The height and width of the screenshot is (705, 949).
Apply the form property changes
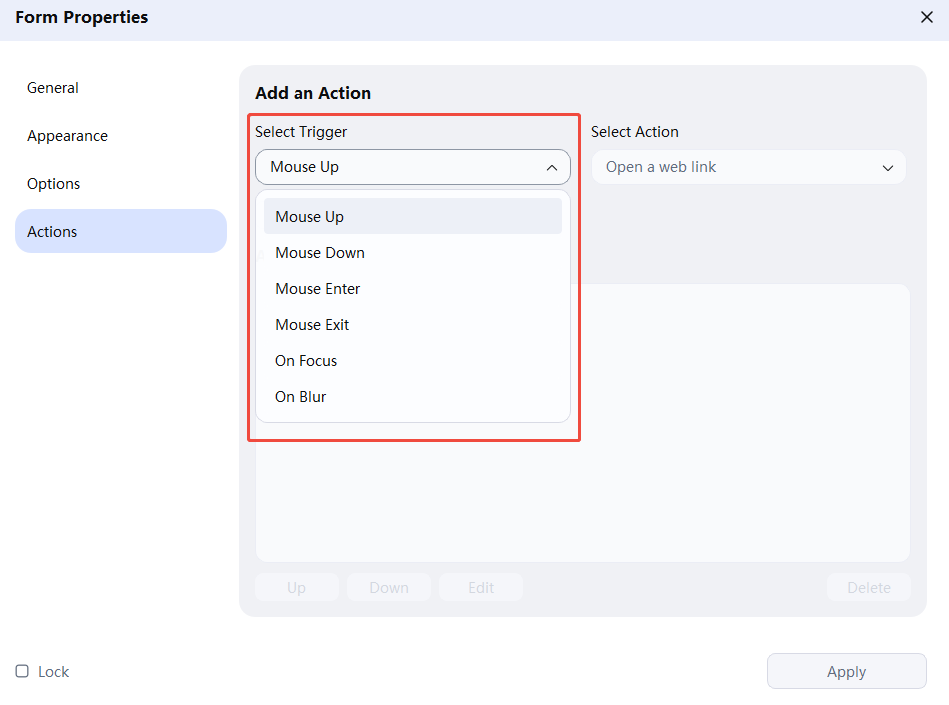[x=846, y=672]
